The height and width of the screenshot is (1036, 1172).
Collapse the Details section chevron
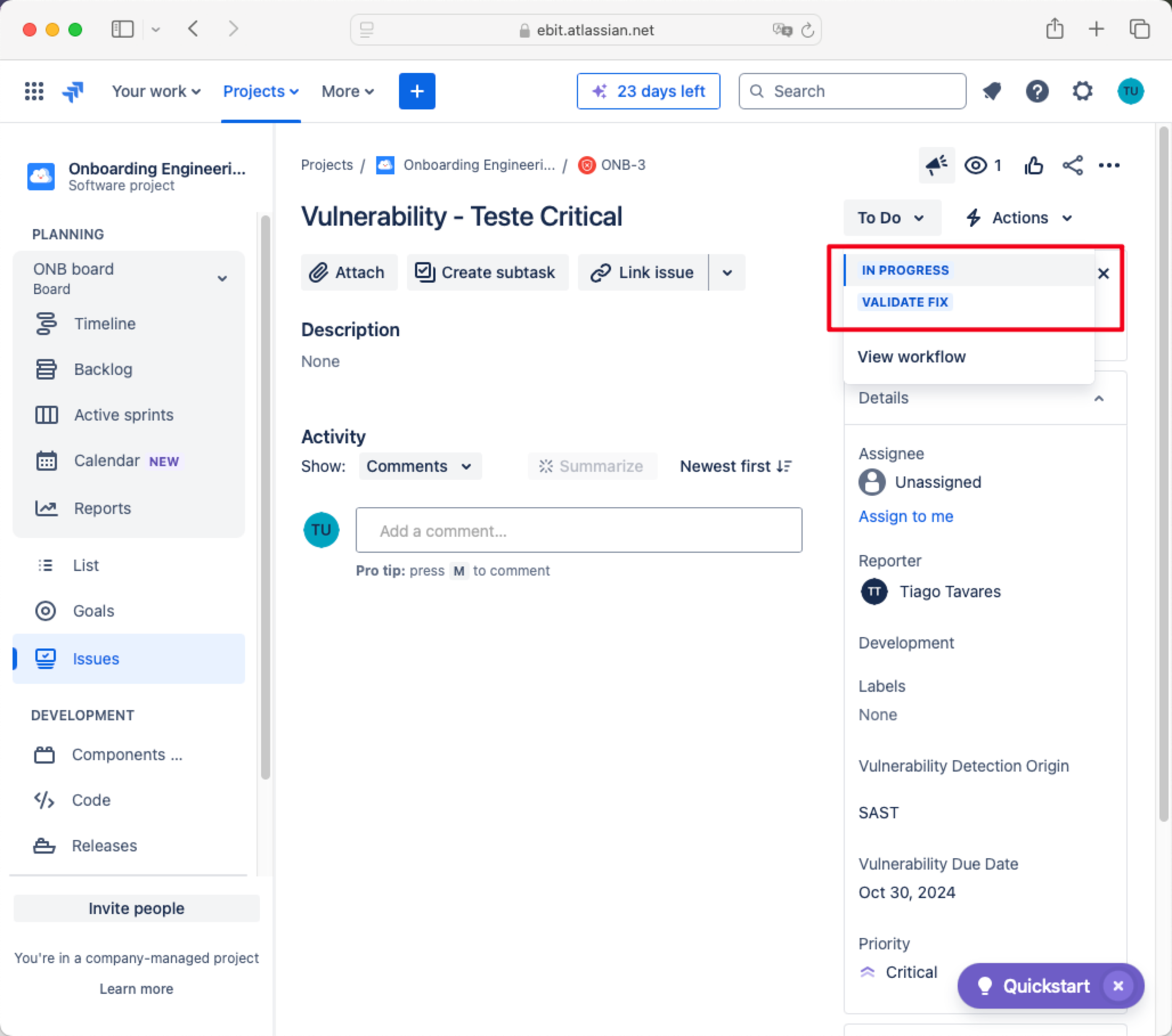click(1099, 398)
